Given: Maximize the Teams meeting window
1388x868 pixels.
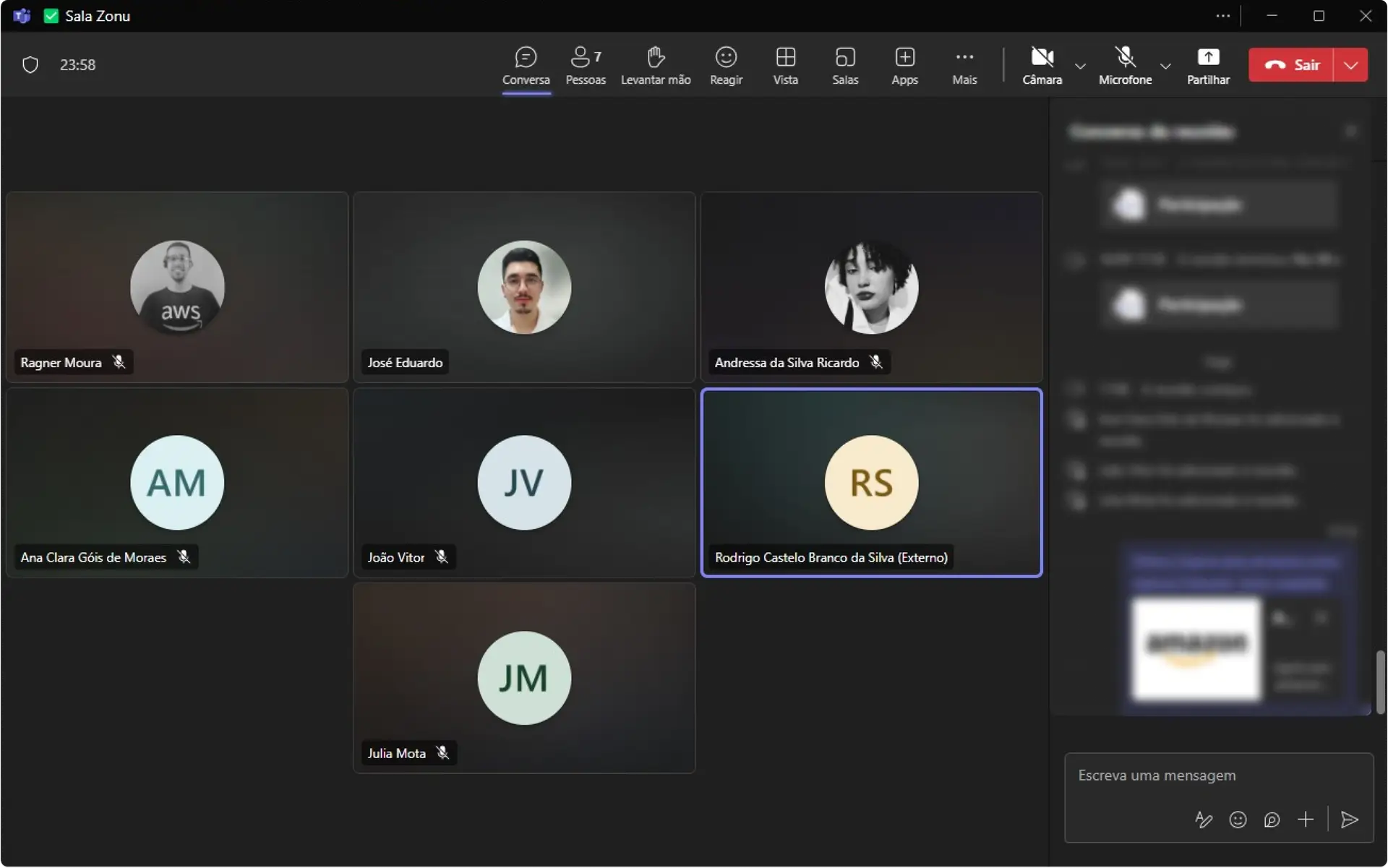Looking at the screenshot, I should (1319, 16).
